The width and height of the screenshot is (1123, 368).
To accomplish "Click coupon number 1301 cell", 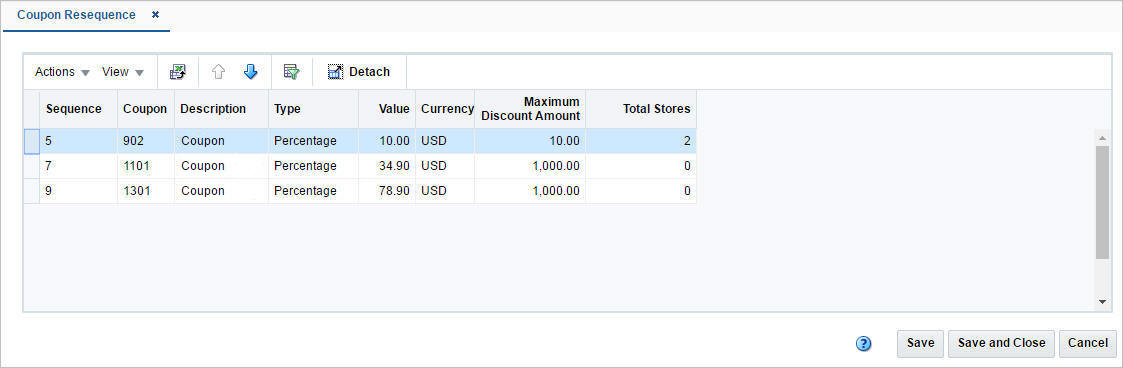I will [x=145, y=191].
